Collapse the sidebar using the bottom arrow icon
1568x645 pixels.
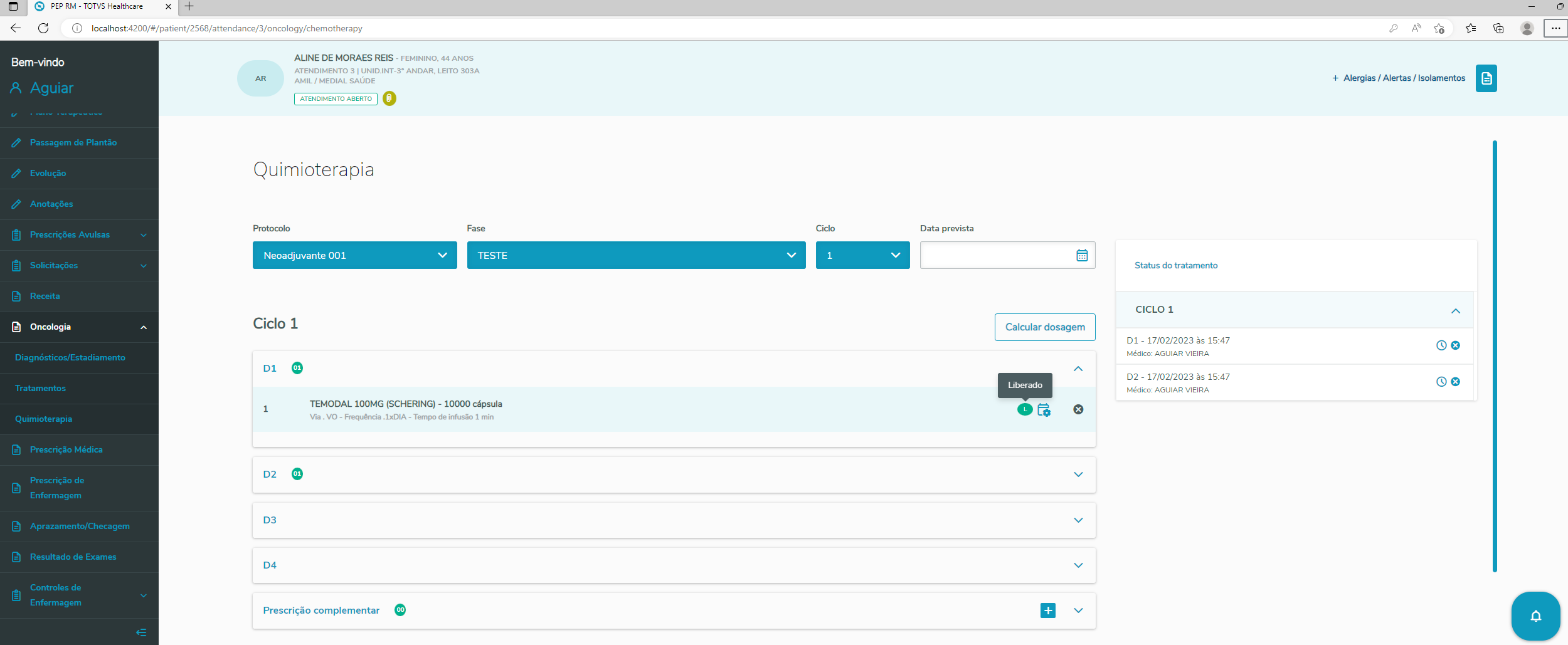141,632
